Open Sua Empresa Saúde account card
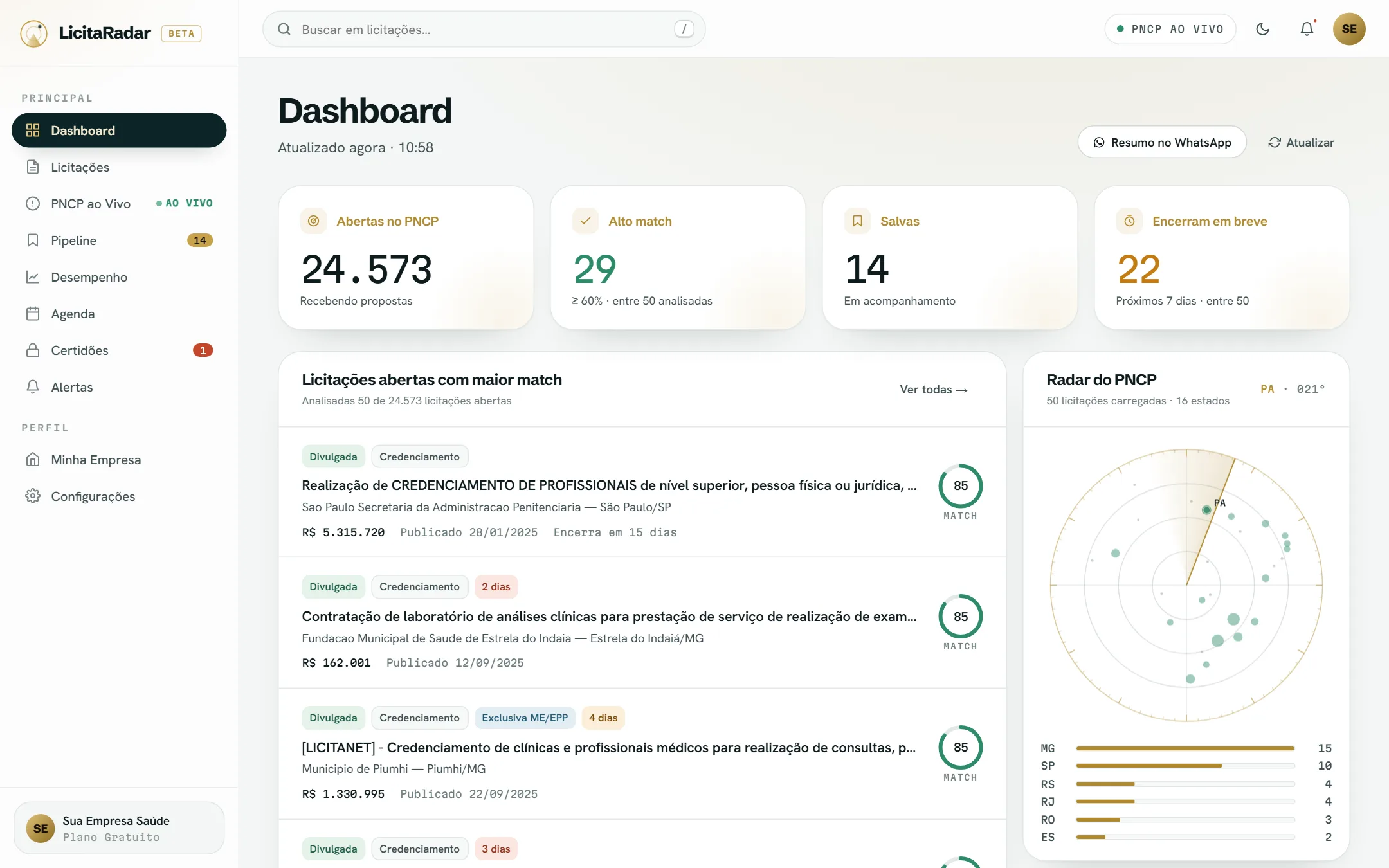Image resolution: width=1389 pixels, height=868 pixels. [119, 828]
